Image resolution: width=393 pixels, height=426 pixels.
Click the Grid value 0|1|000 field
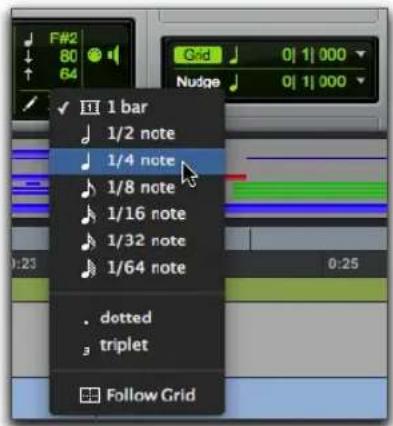coord(314,55)
